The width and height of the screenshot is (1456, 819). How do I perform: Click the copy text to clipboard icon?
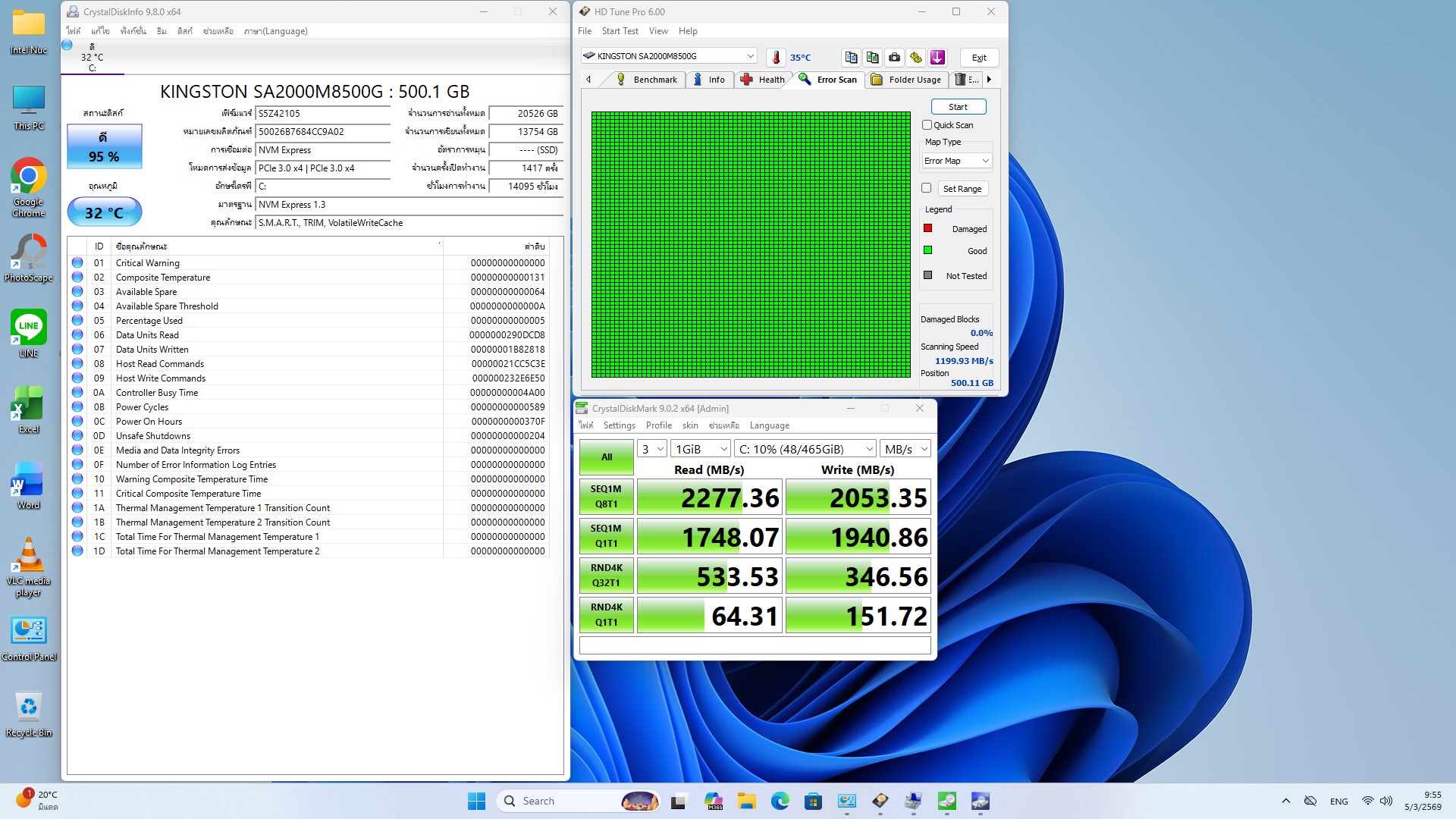(851, 57)
